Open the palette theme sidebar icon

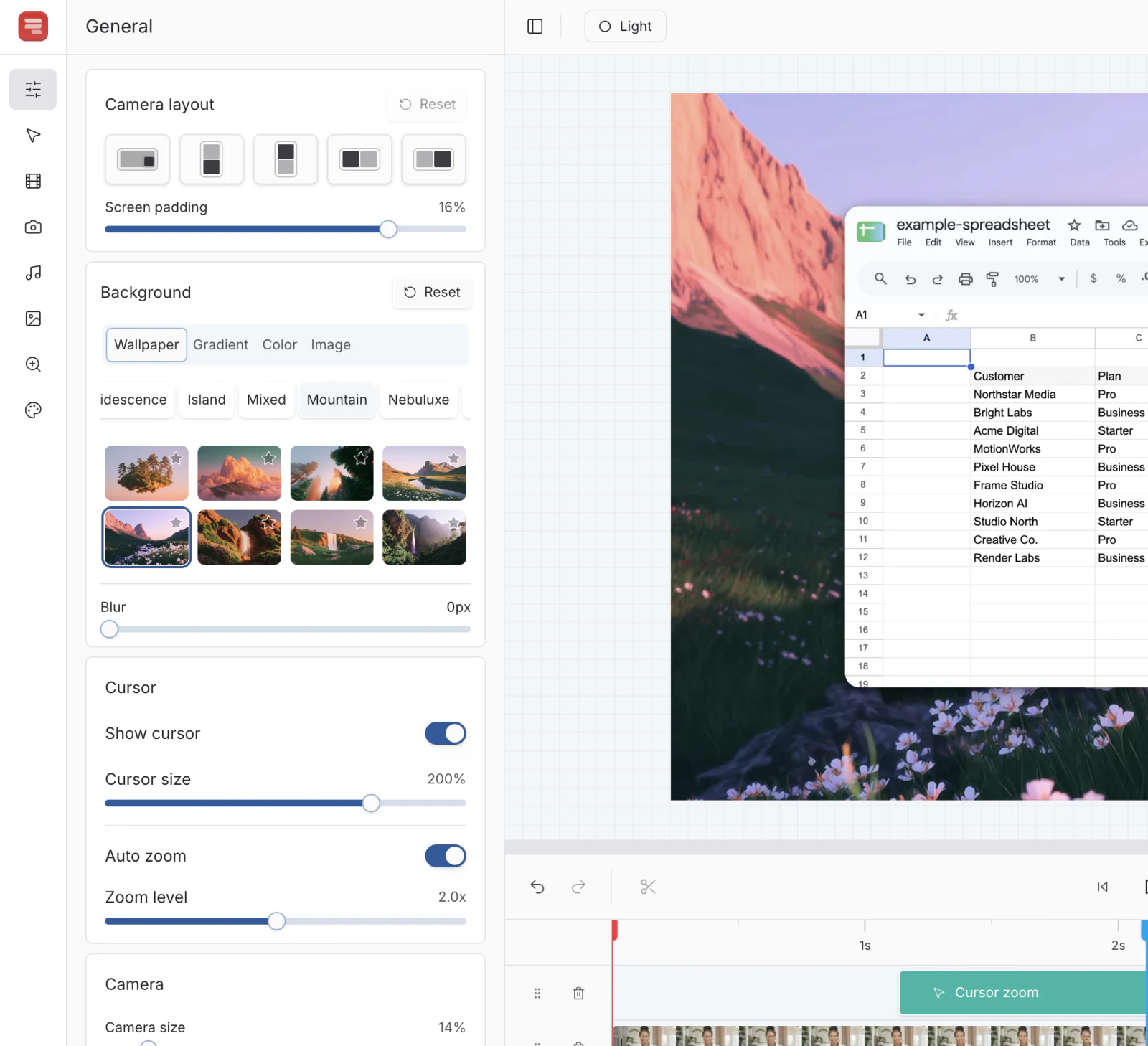(x=33, y=410)
